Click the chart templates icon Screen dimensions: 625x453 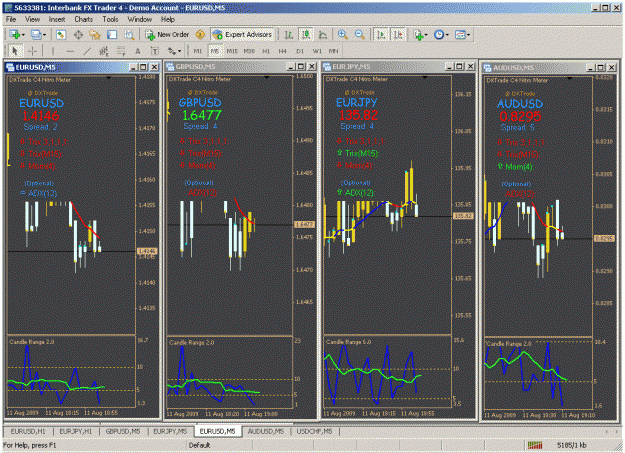[460, 35]
